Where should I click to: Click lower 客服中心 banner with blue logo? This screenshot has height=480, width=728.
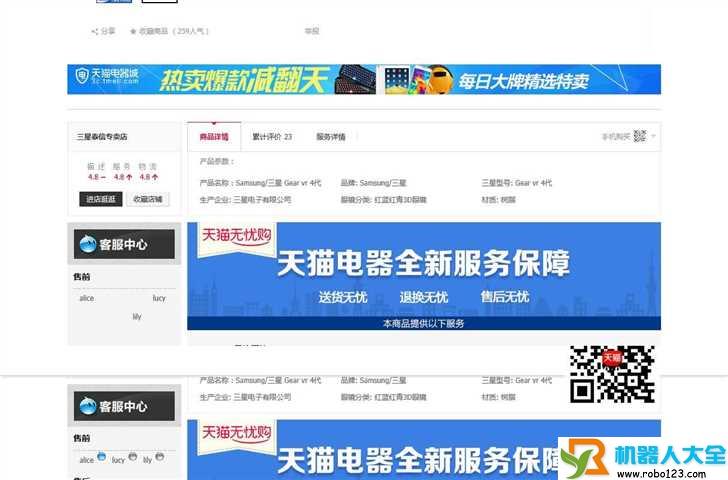(x=124, y=406)
